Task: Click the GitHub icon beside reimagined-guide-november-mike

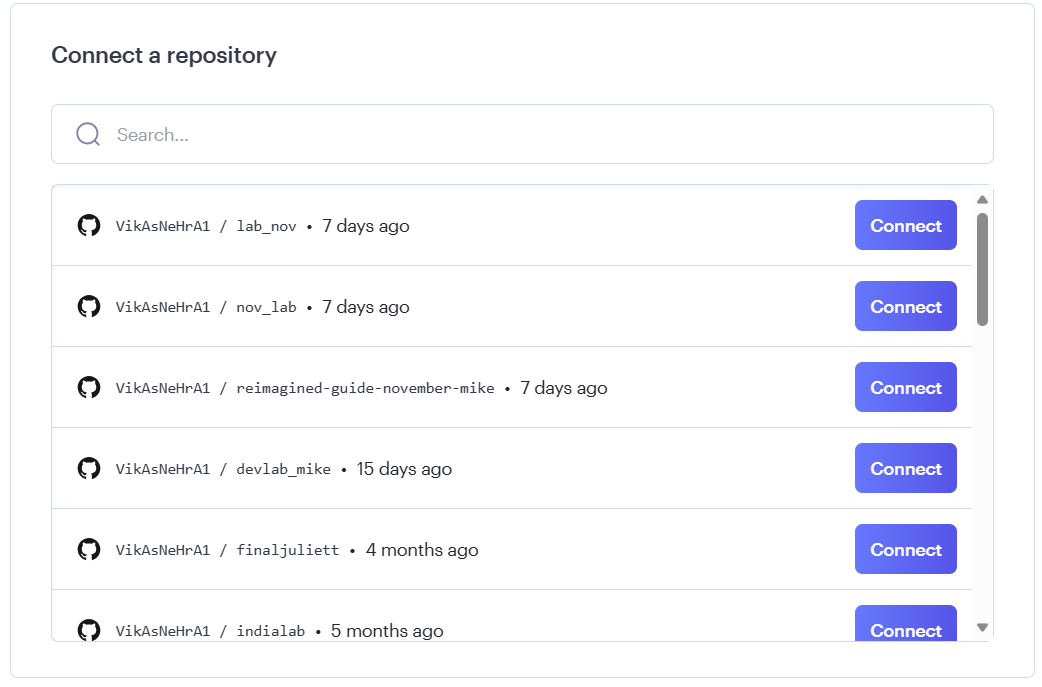Action: (x=89, y=387)
